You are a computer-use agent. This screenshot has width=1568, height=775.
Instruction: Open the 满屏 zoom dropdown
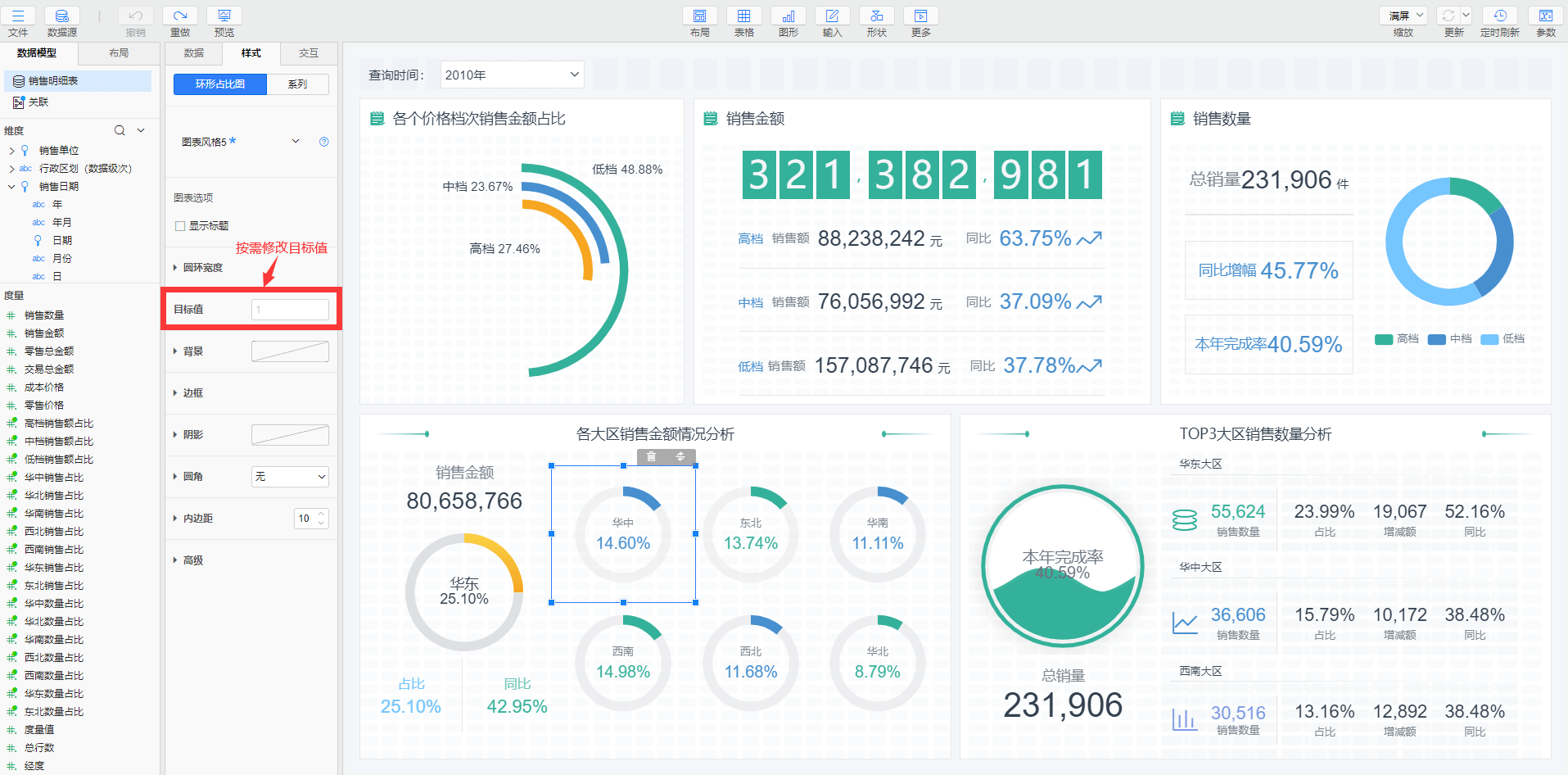click(1403, 16)
